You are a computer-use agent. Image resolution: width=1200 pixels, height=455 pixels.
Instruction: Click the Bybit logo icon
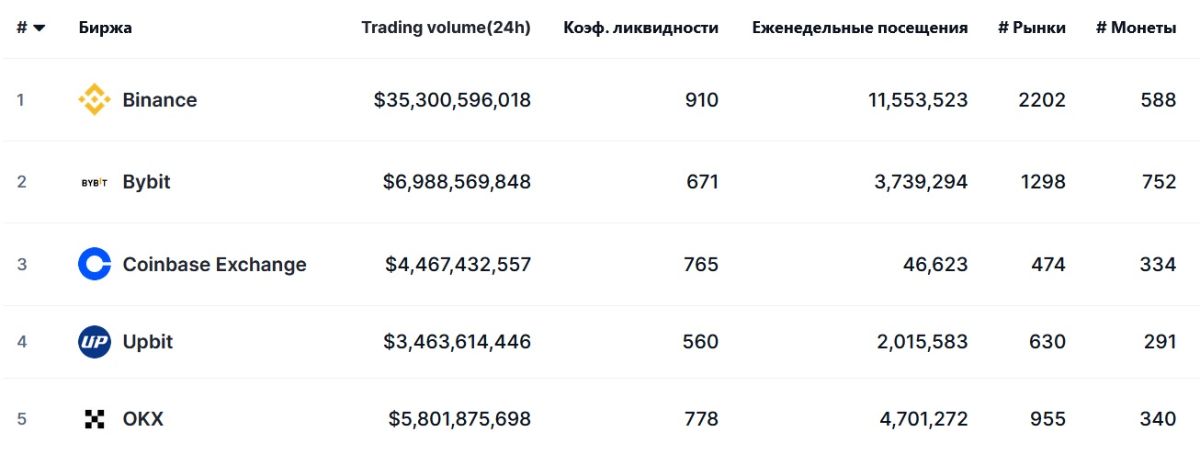94,182
